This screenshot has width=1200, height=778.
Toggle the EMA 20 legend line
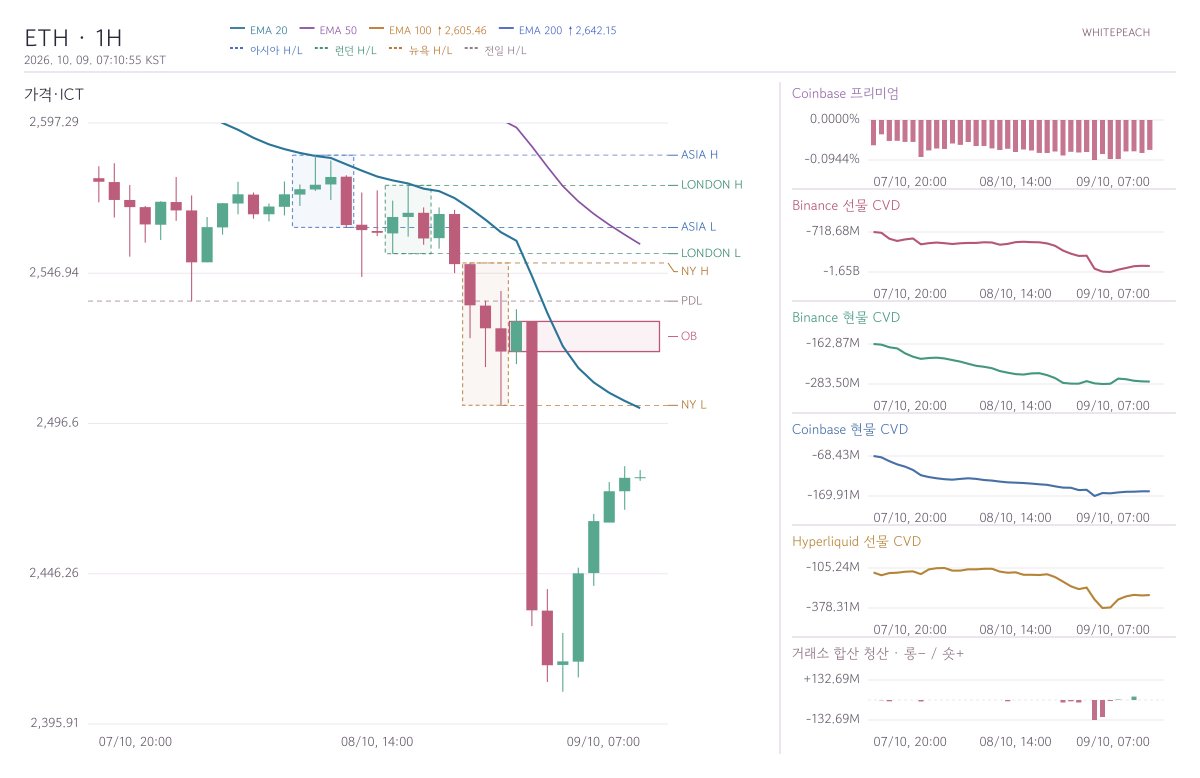tap(259, 30)
